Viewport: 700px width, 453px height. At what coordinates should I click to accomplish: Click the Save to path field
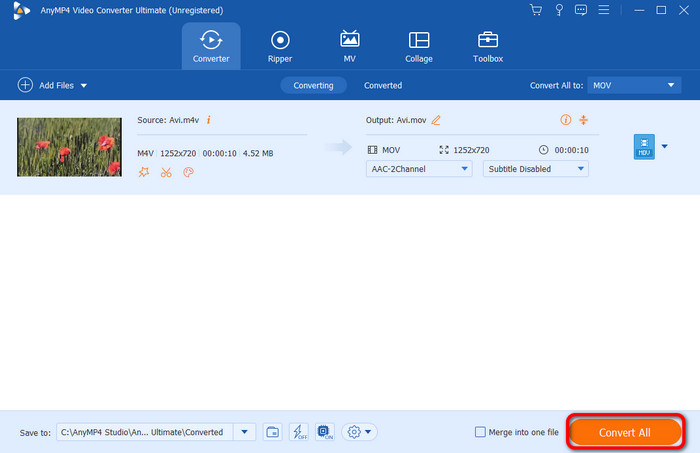[145, 432]
